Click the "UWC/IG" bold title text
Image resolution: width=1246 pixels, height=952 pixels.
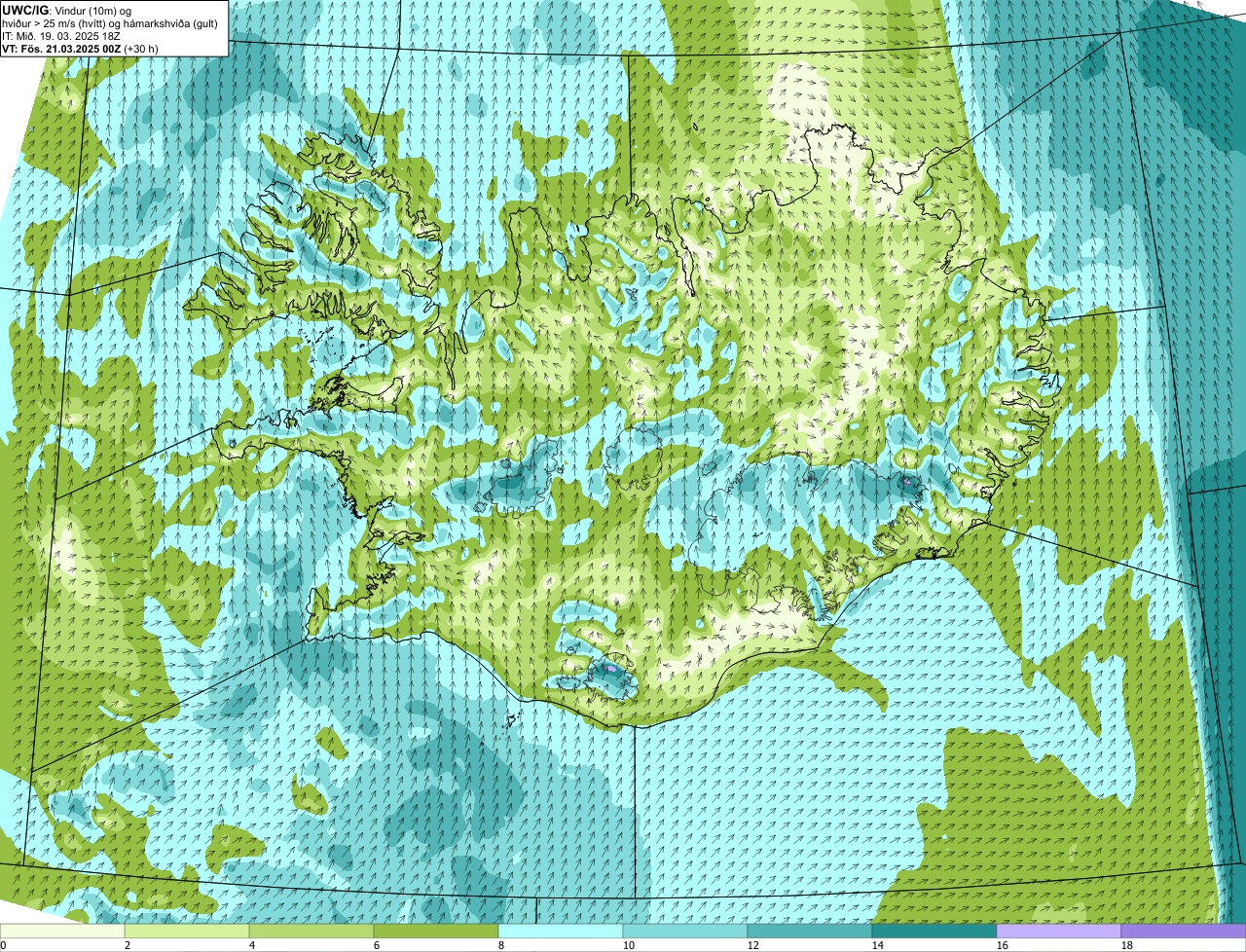click(x=23, y=10)
